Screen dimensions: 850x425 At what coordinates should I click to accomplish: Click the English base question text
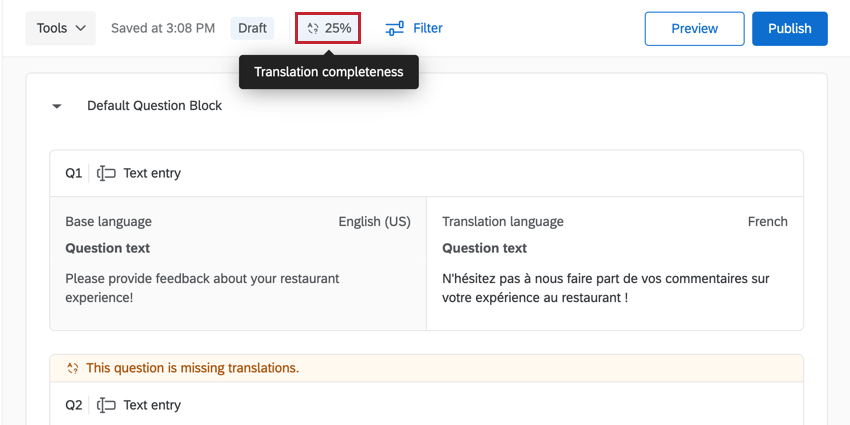202,288
